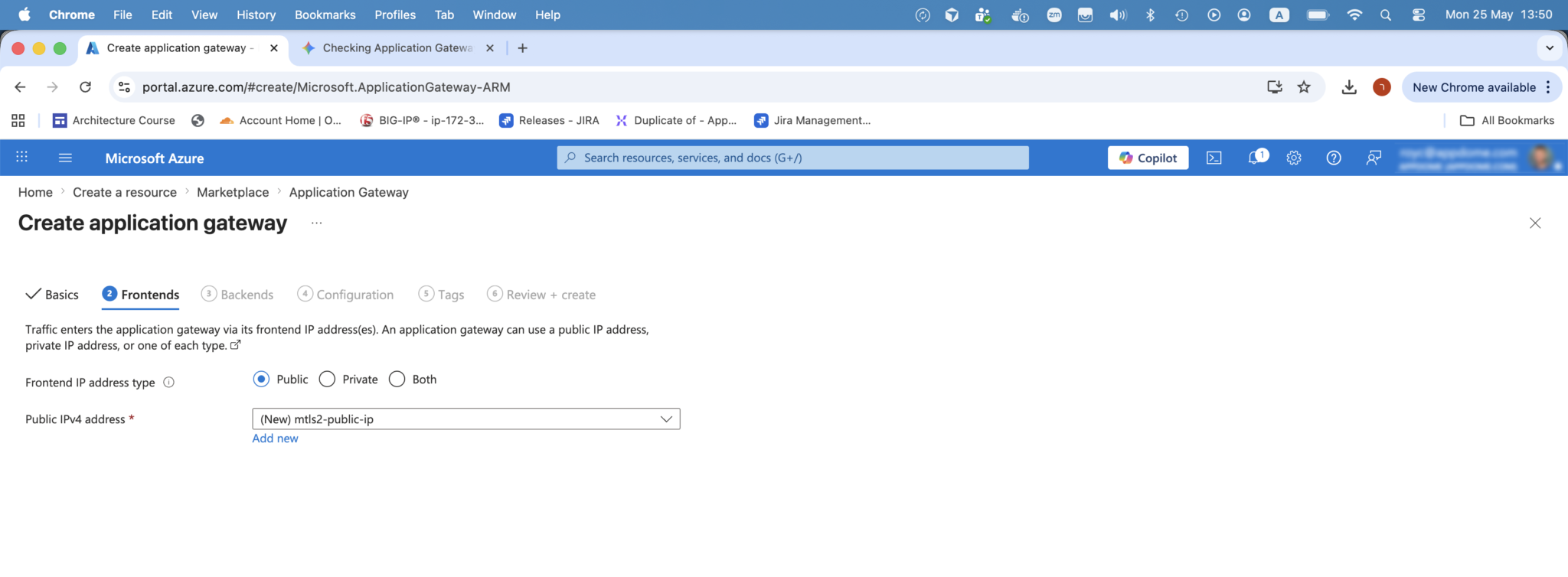Open the Azure services grid launcher

(x=21, y=157)
